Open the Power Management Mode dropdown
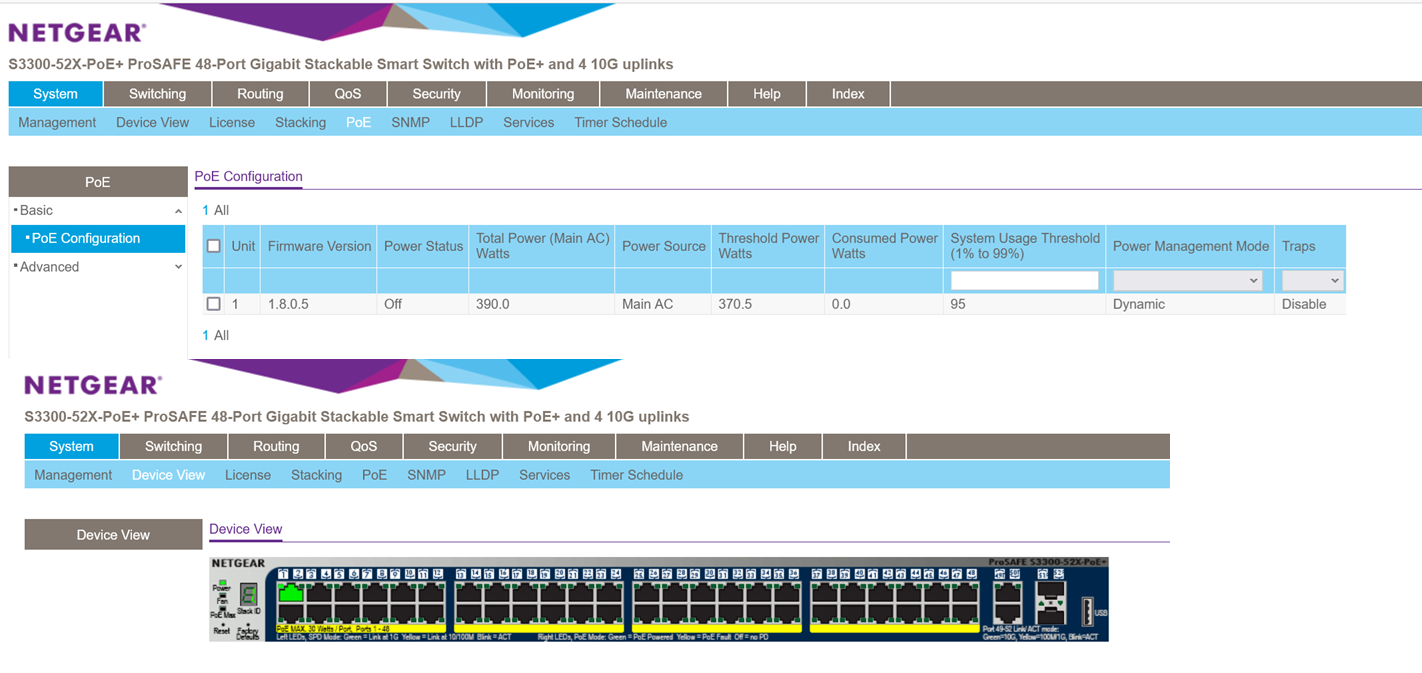1422x673 pixels. coord(1188,281)
